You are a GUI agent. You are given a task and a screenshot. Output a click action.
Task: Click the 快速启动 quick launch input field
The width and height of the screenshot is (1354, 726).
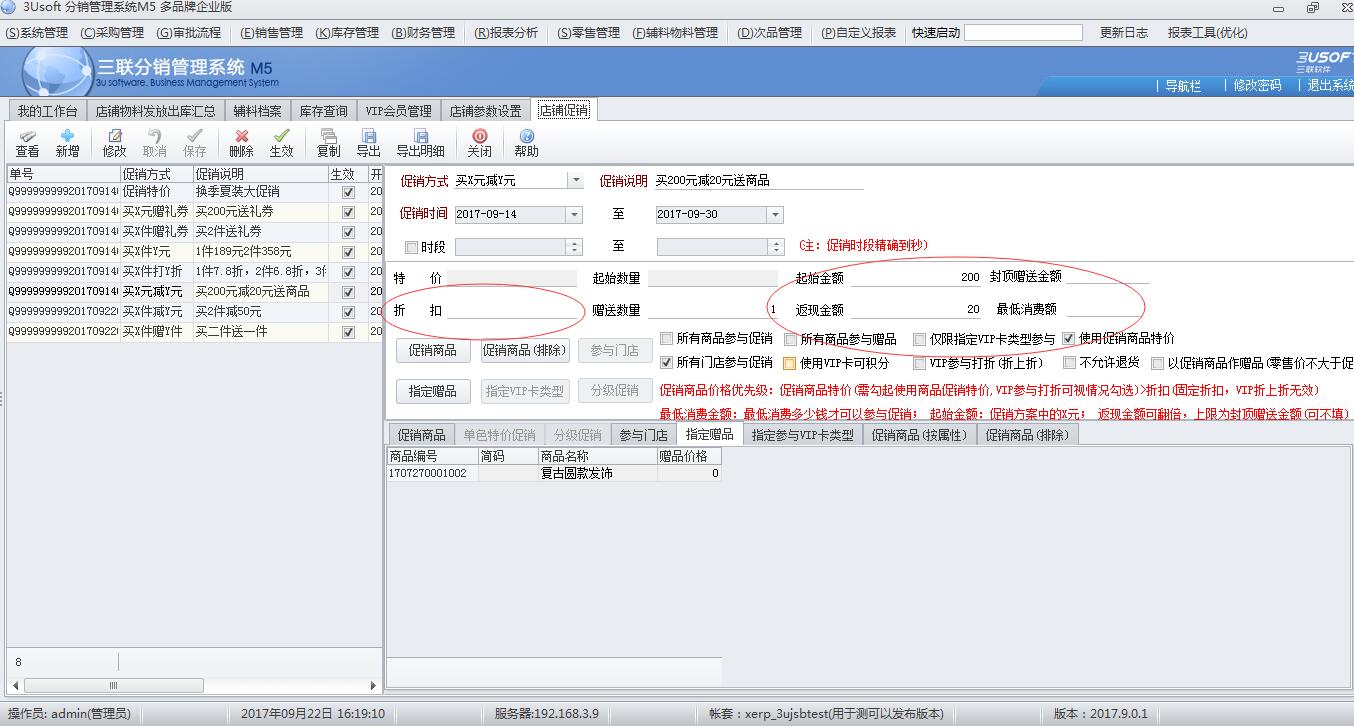(1023, 33)
